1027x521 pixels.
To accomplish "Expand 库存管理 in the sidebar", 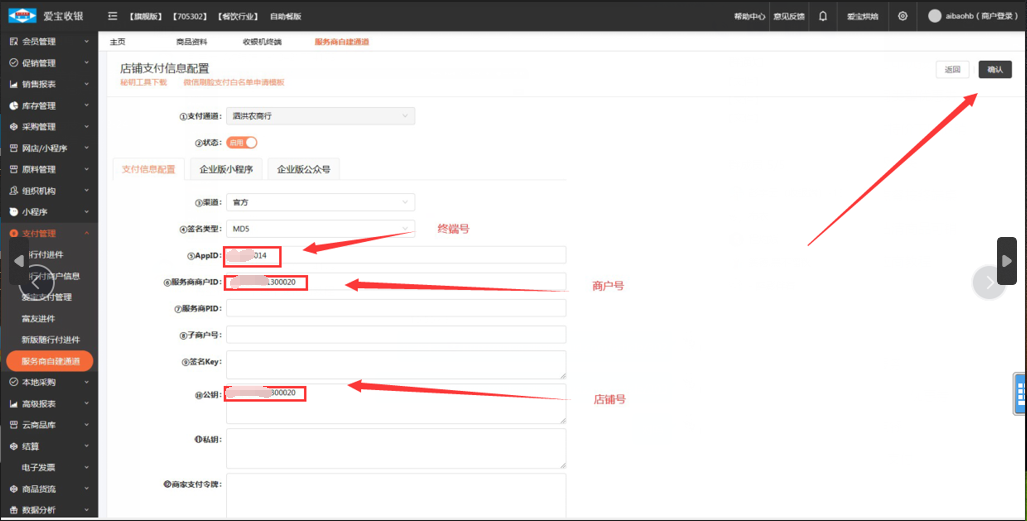I will pos(48,105).
